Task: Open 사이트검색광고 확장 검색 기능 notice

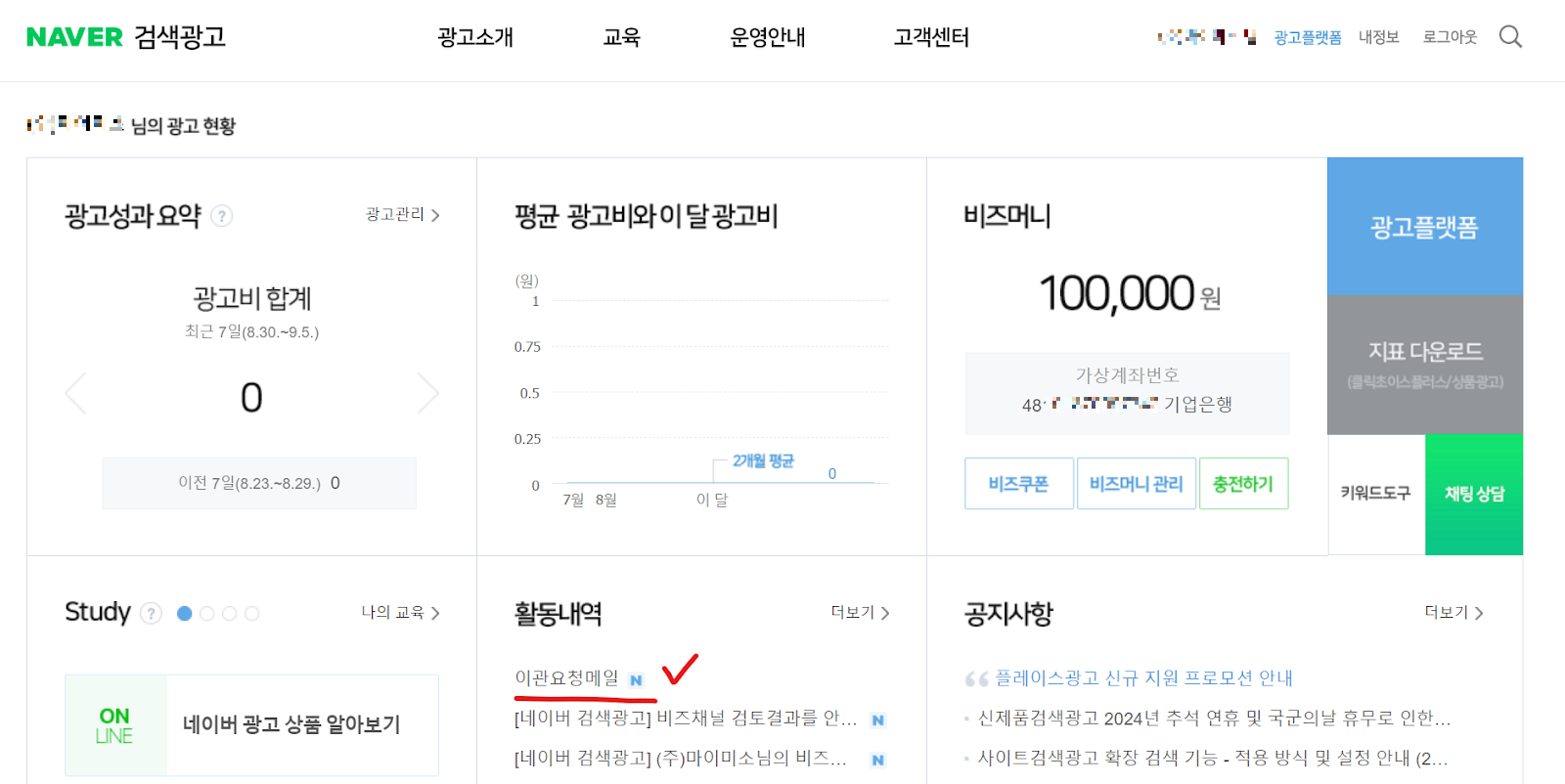Action: click(x=1213, y=758)
